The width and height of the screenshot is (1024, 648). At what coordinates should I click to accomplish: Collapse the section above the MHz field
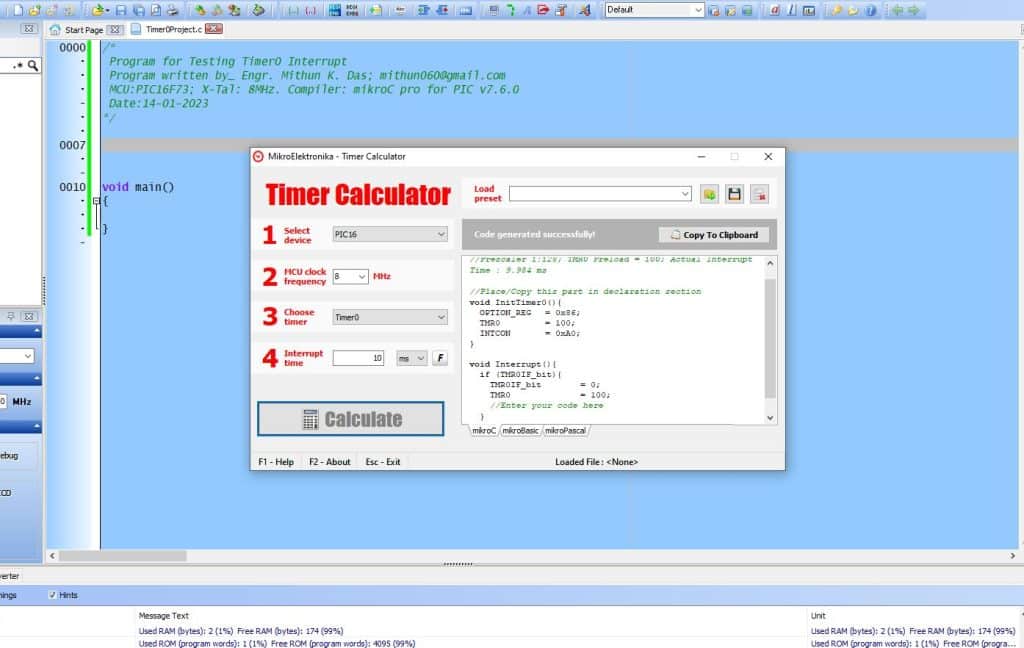click(37, 379)
